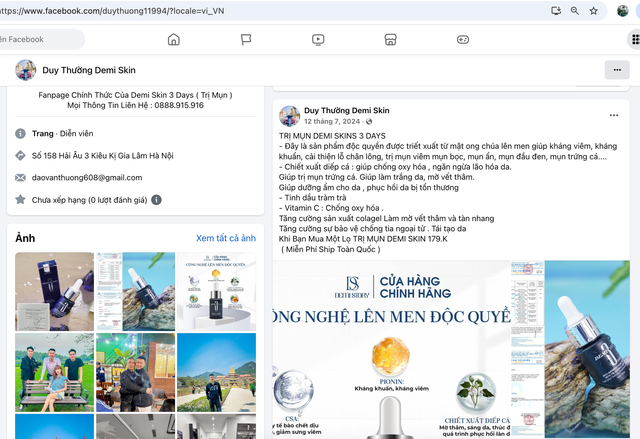Click the address direction icon
Screen dimensions: 640x439
pyautogui.click(x=20, y=155)
